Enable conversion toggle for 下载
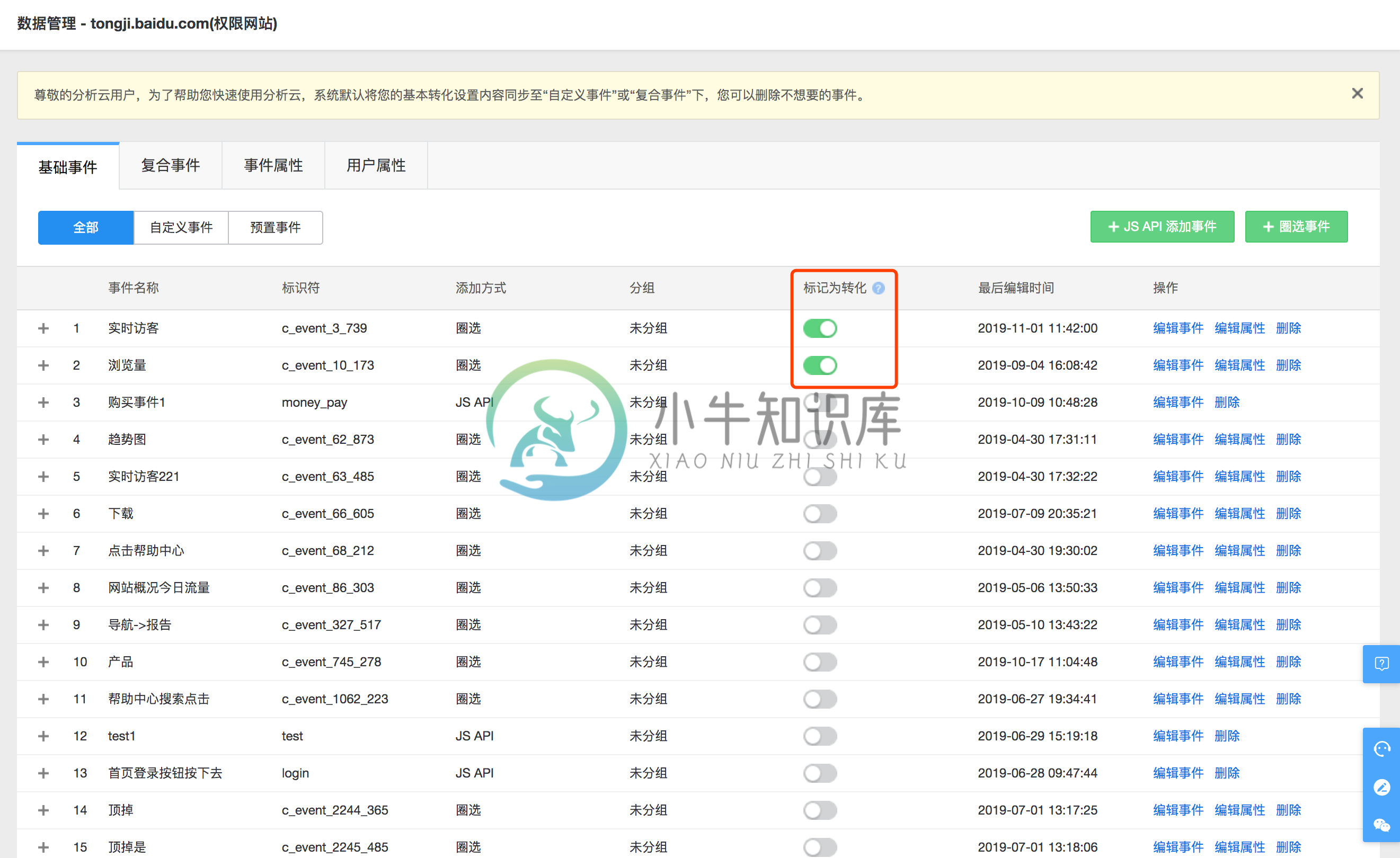 coord(820,514)
